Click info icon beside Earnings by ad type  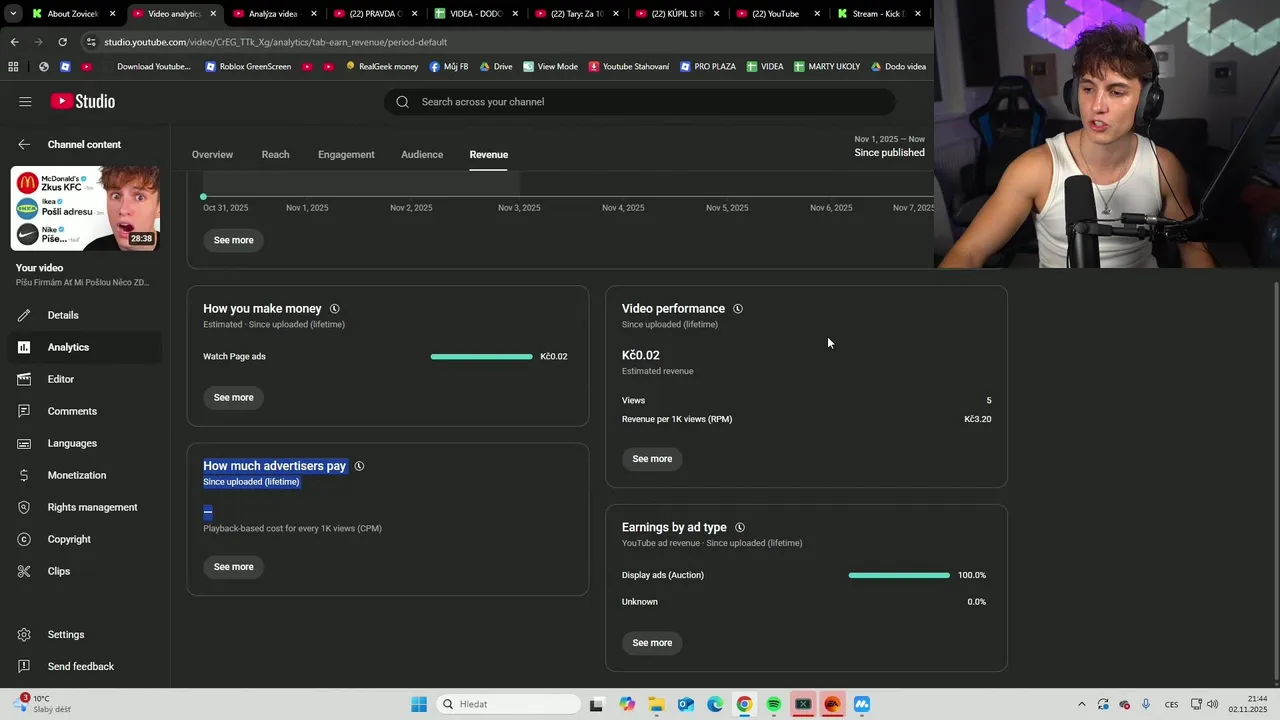[x=740, y=527]
